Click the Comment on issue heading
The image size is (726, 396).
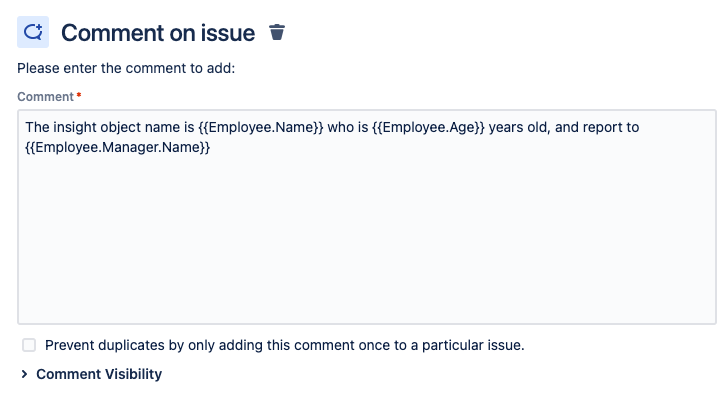158,33
